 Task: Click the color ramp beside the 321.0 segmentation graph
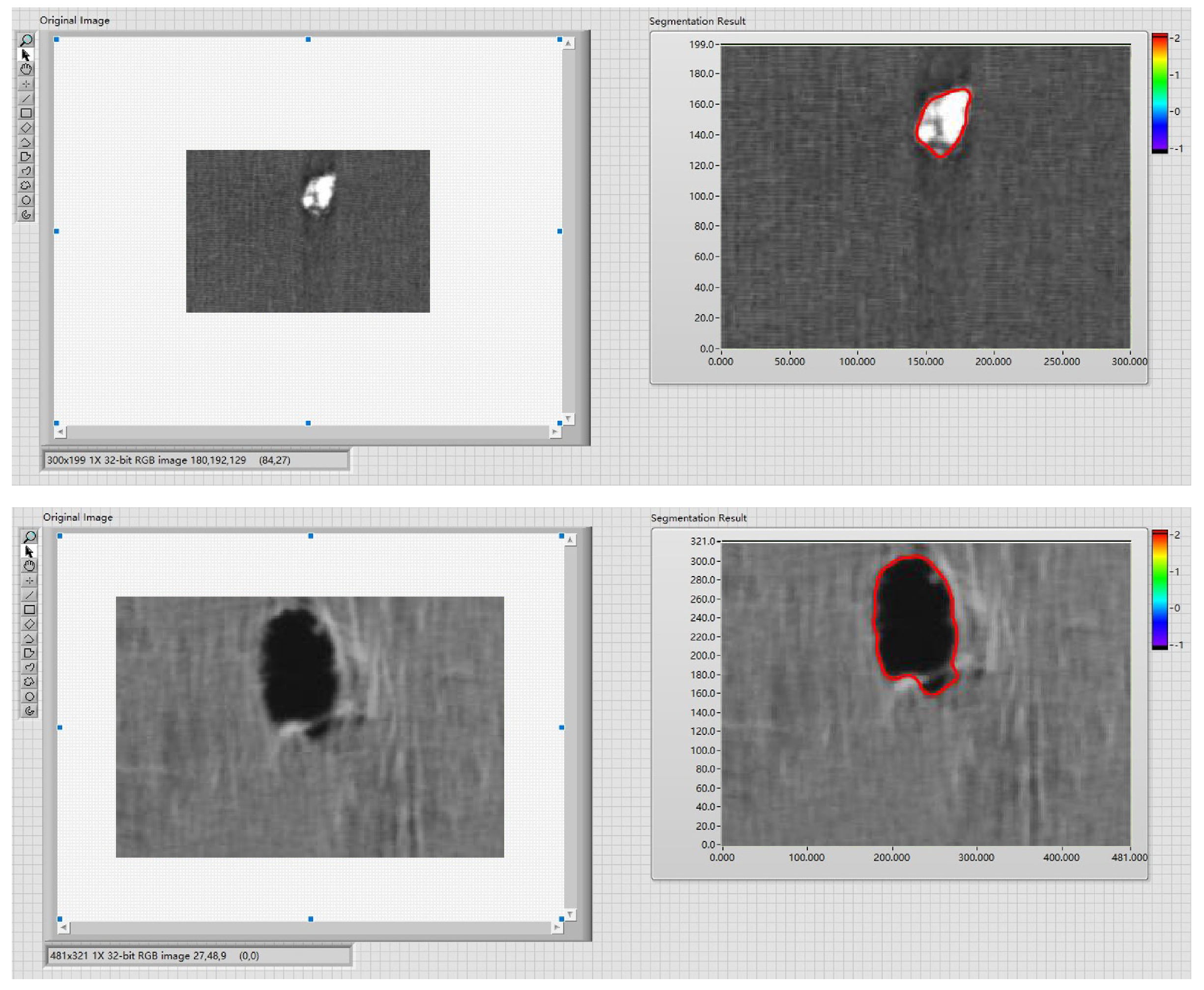(1160, 590)
